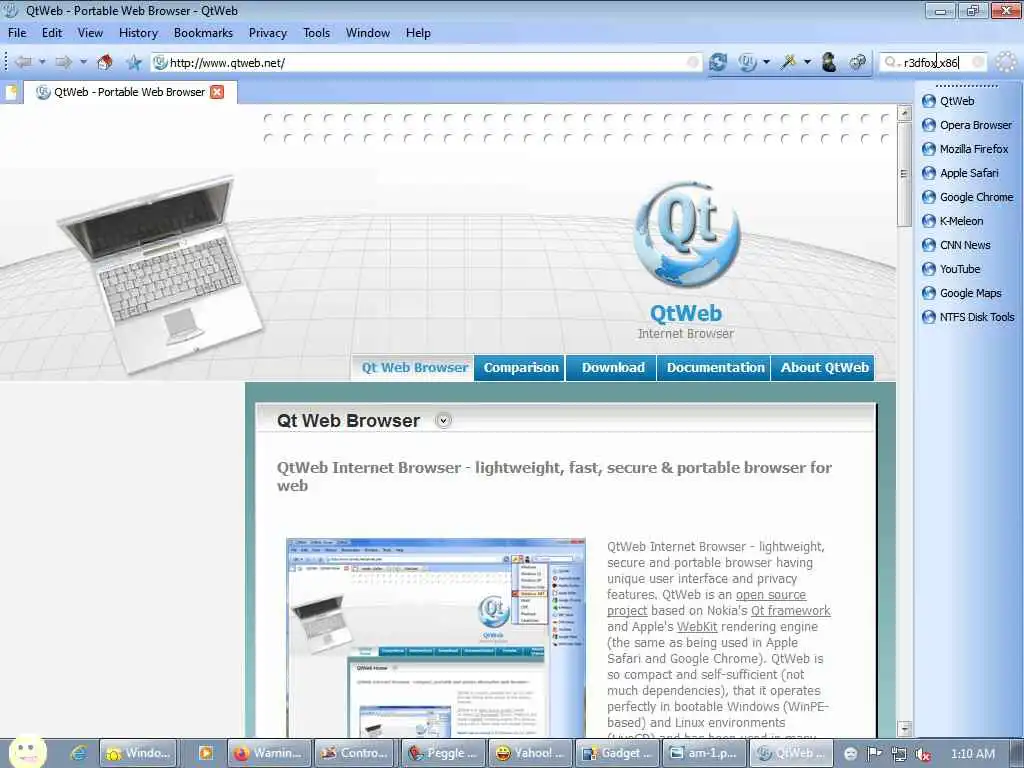Follow the 'WebKit' link

coord(697,627)
